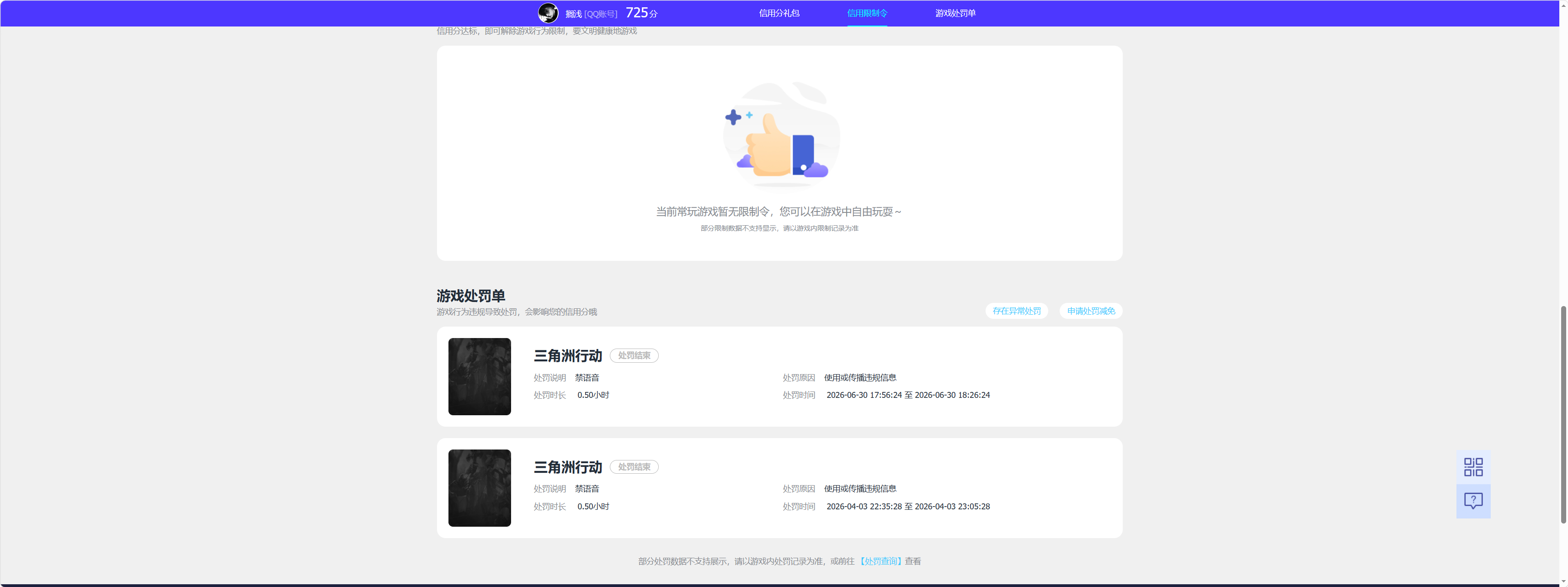
Task: Go to the 游戏处罚单 tab
Action: pos(955,13)
